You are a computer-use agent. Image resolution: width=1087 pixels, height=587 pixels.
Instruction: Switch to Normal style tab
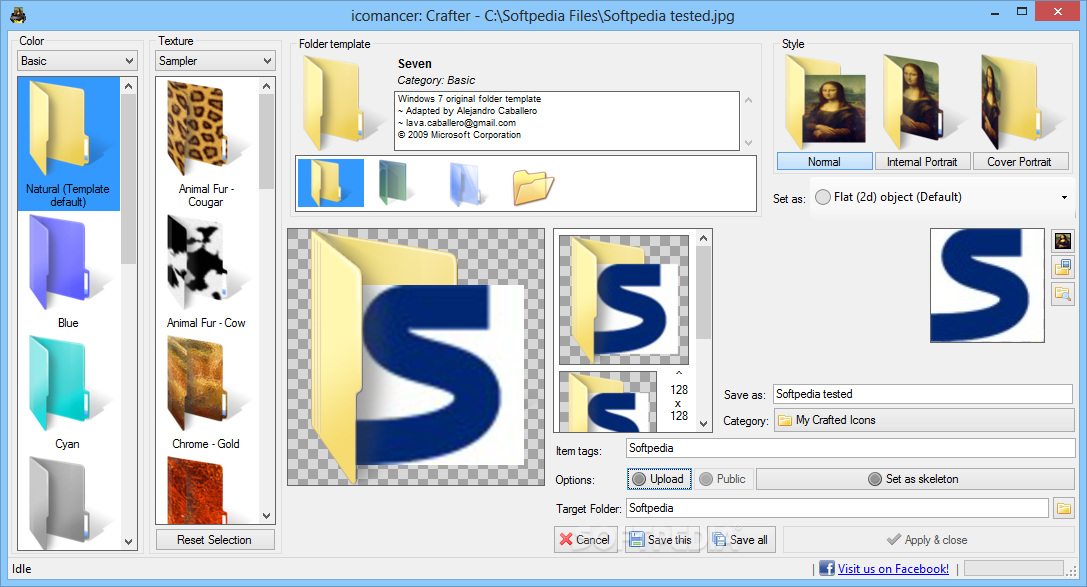pyautogui.click(x=824, y=161)
